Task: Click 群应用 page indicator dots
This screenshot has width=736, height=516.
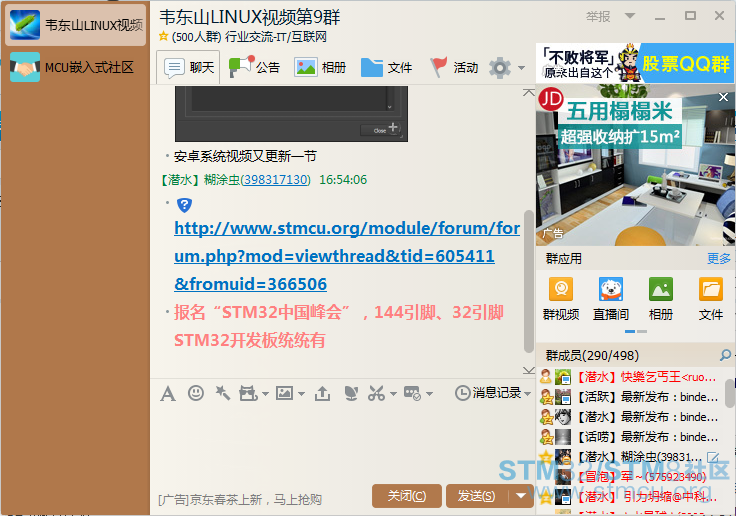Action: (x=636, y=331)
